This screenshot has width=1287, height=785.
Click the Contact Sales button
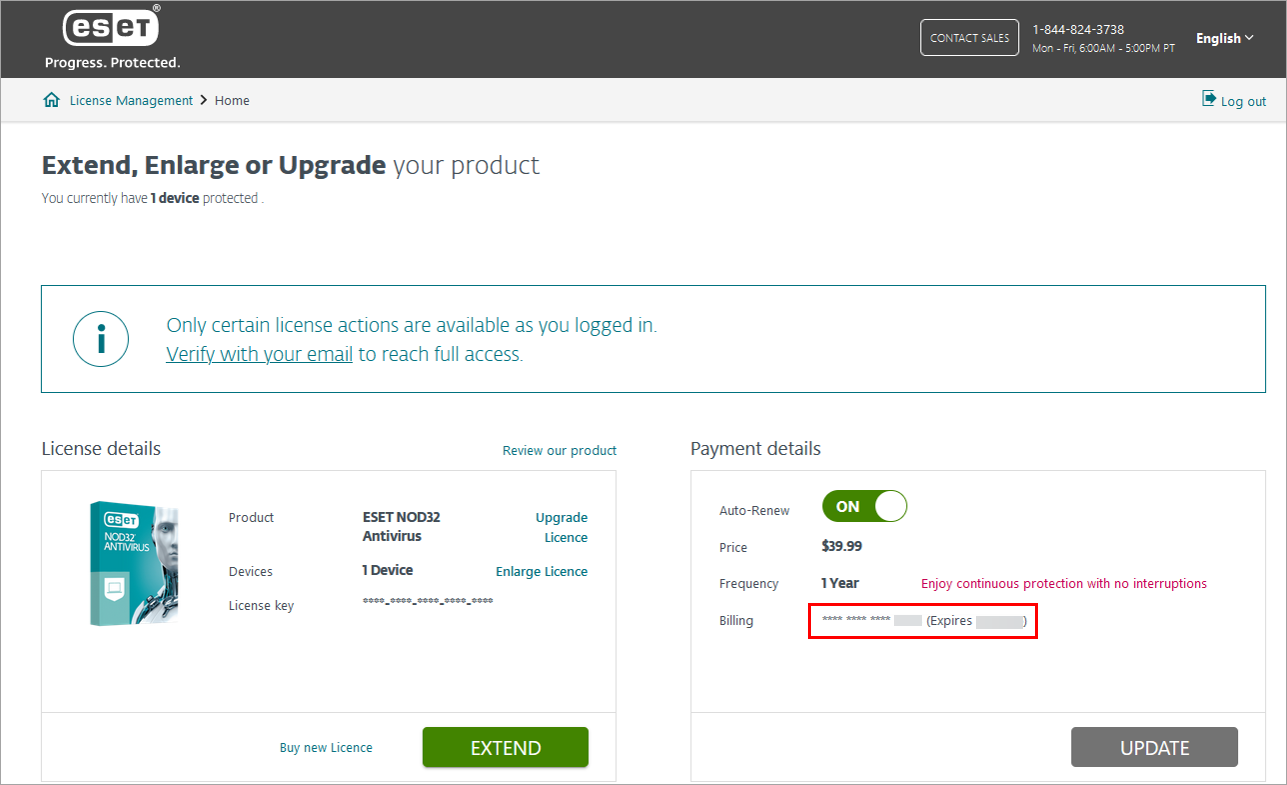(969, 38)
